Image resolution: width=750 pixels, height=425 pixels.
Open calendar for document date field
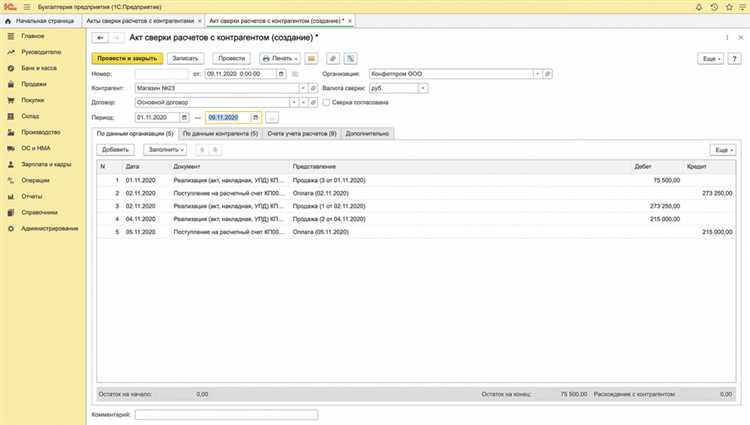pyautogui.click(x=281, y=74)
